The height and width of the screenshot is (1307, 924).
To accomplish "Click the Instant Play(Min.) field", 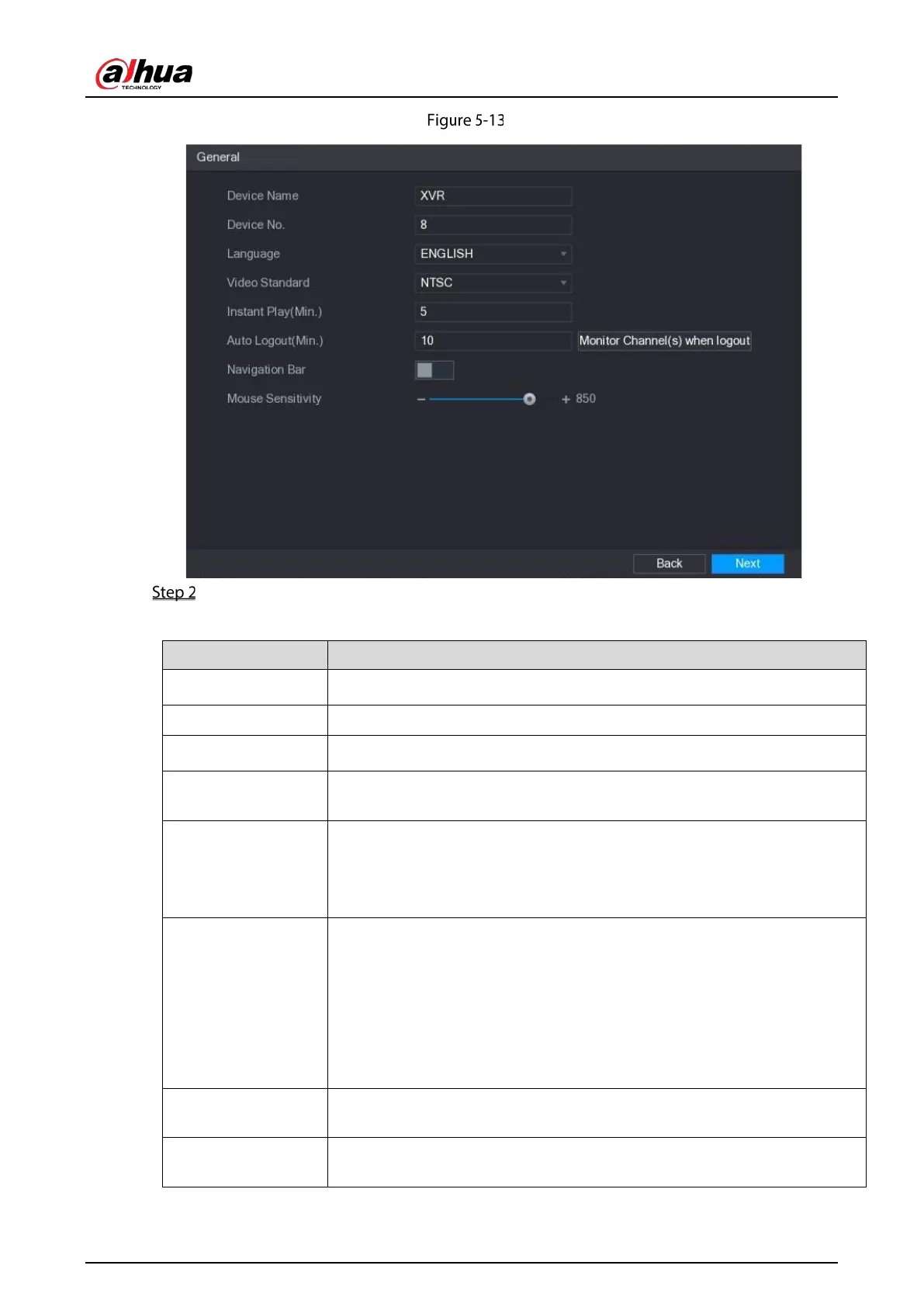I will (493, 311).
